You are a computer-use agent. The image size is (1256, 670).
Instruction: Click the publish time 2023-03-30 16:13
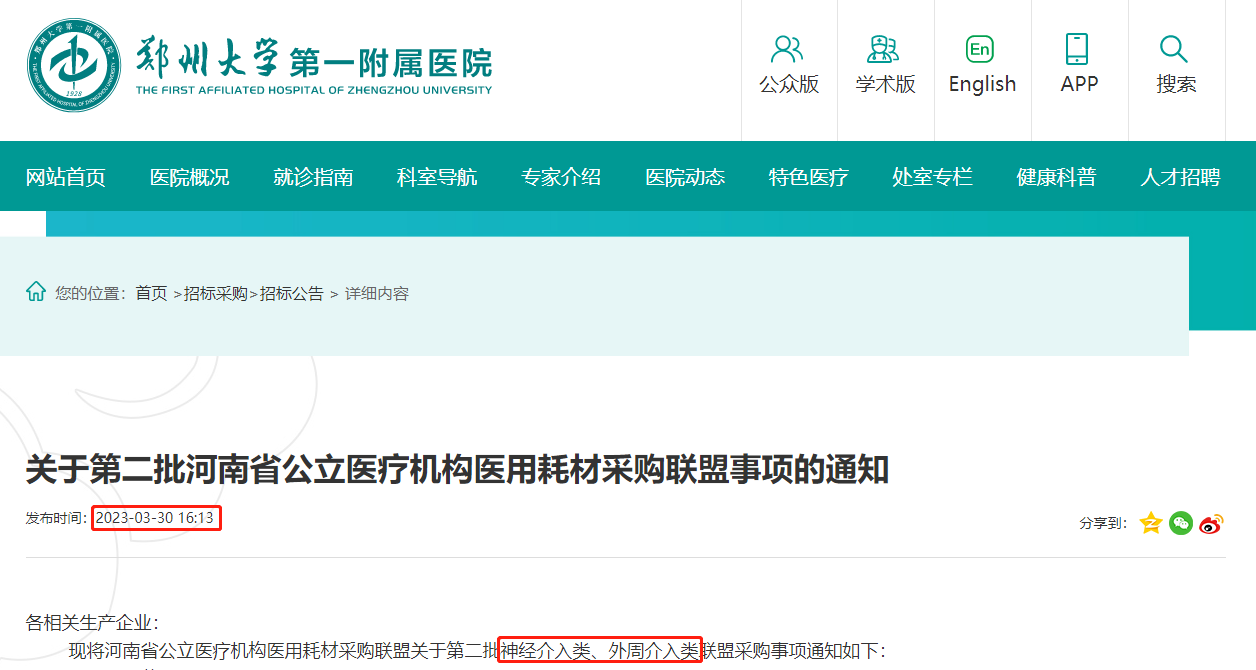pos(155,518)
